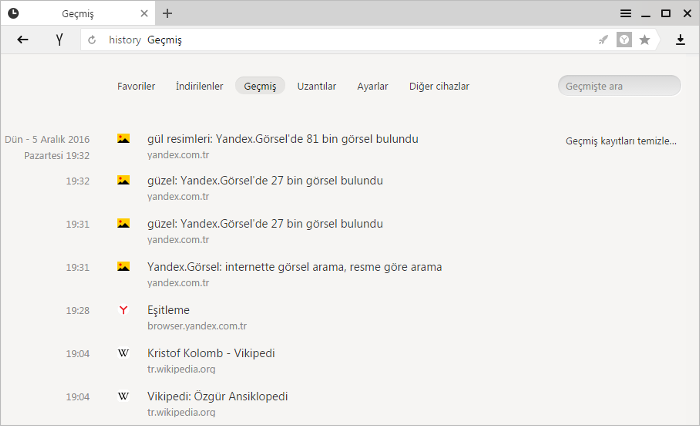
Task: Open the 19:32 güzel Yandex.Görsel entry
Action: 265,180
